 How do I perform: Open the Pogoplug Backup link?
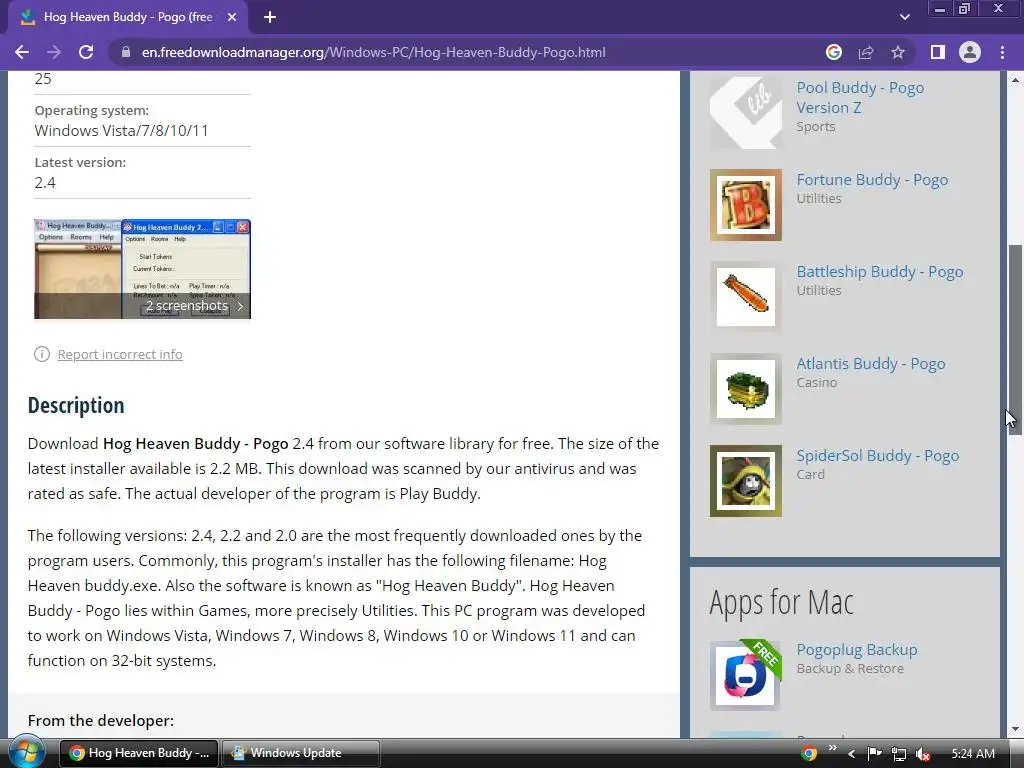[x=856, y=650]
